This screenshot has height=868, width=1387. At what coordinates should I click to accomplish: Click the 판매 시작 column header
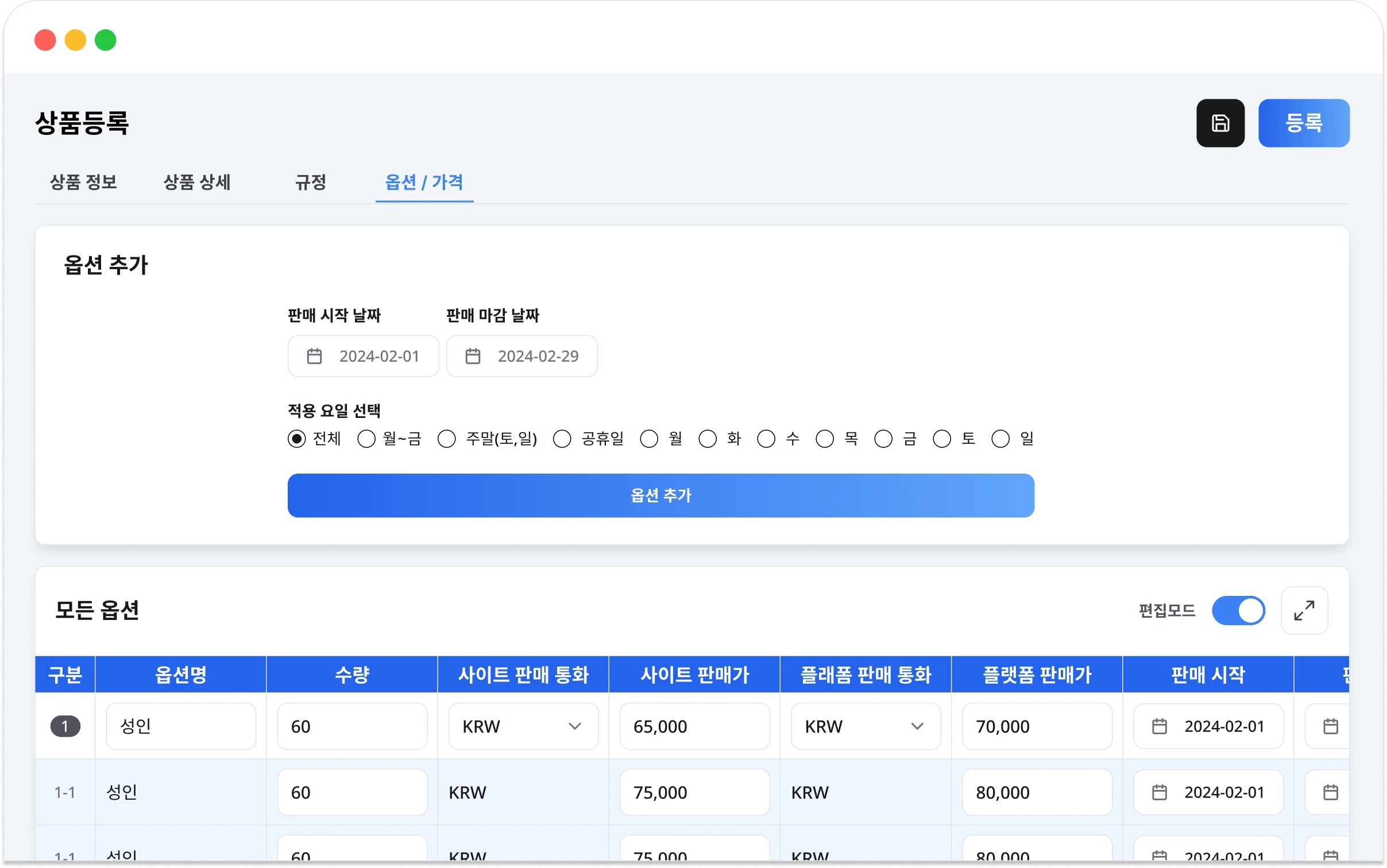point(1208,675)
